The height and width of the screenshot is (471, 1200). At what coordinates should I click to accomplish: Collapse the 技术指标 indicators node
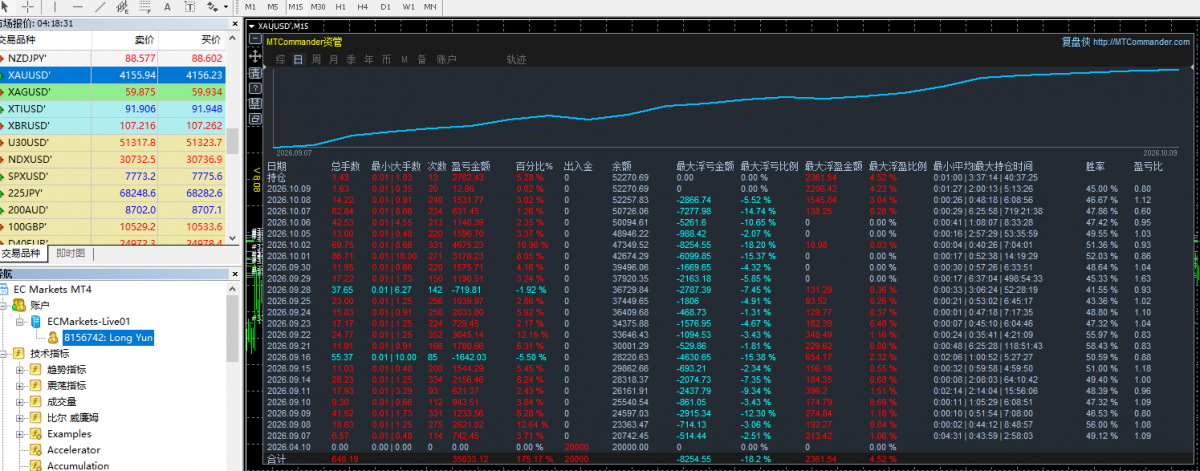[4, 354]
